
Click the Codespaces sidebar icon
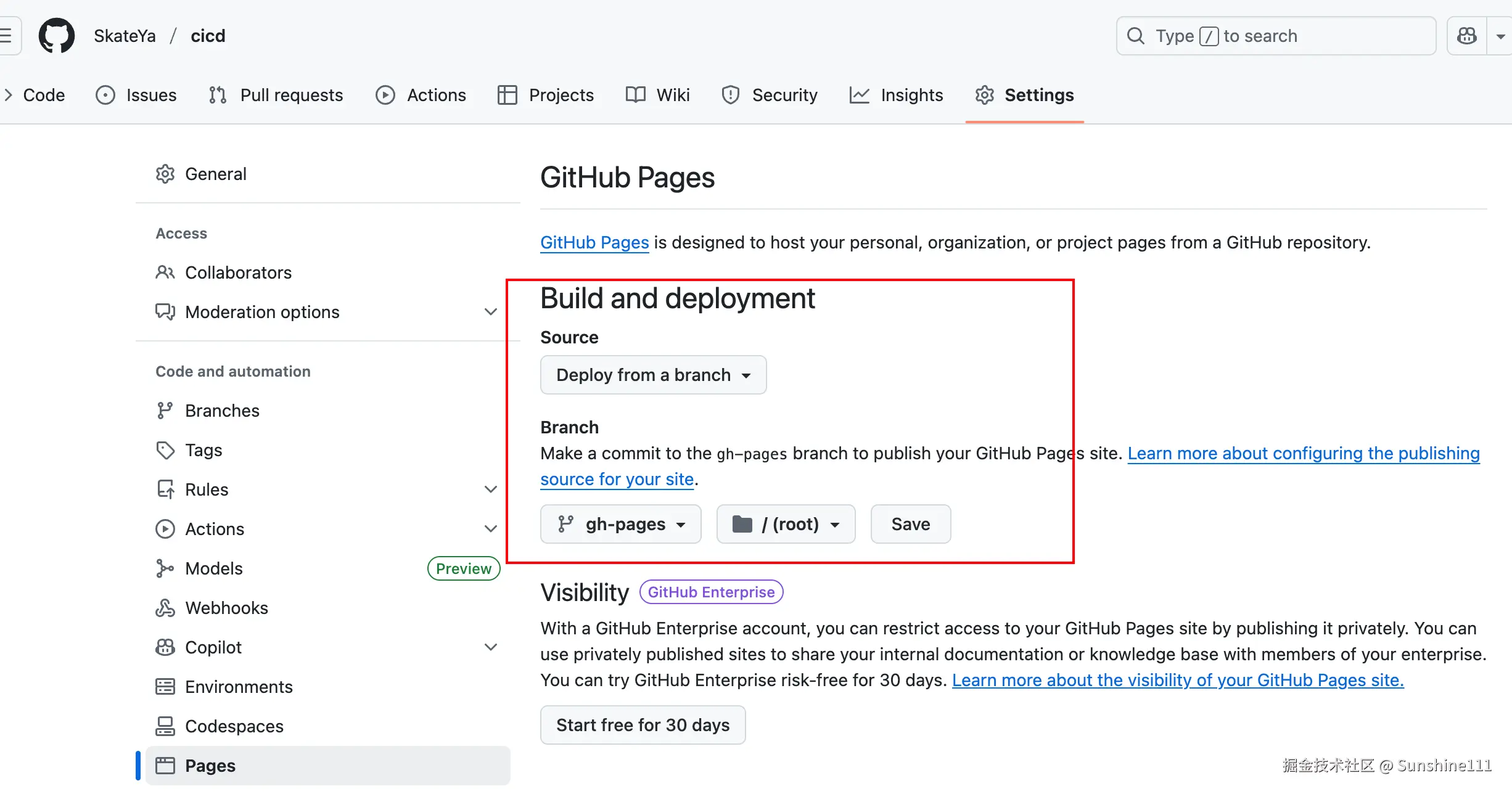tap(165, 726)
